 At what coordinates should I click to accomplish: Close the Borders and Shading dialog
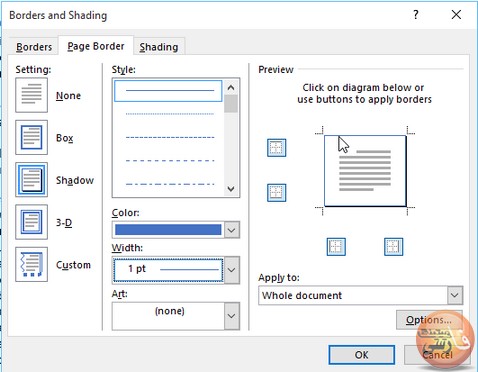click(456, 15)
